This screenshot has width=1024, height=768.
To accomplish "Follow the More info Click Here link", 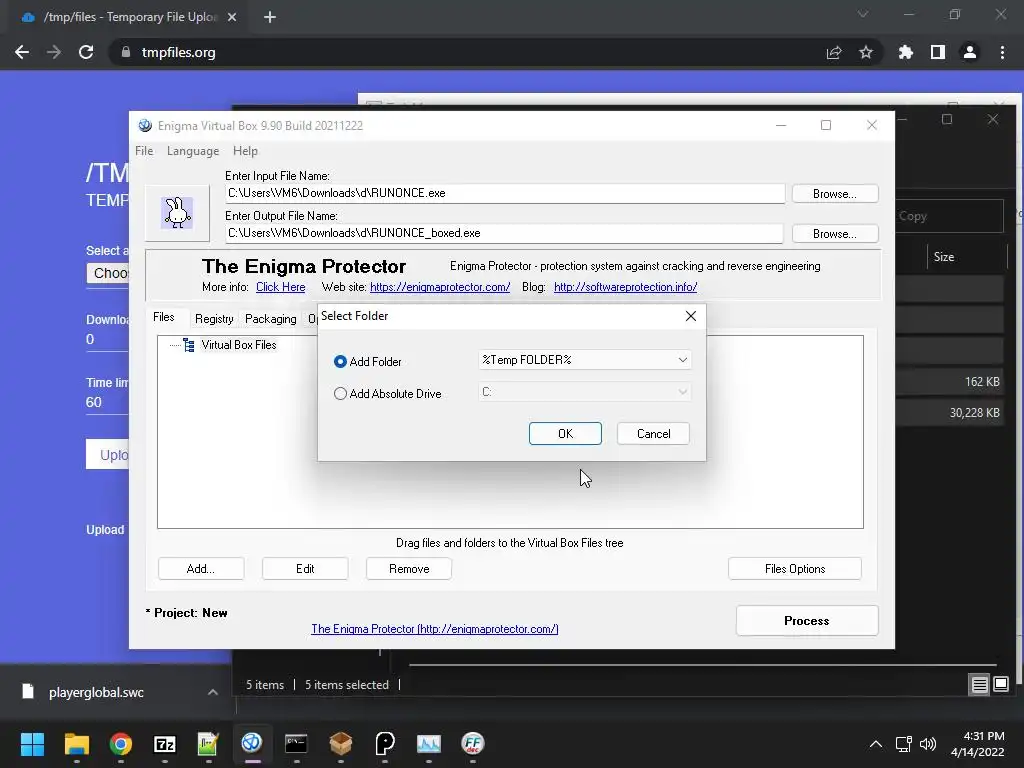I will coord(280,287).
